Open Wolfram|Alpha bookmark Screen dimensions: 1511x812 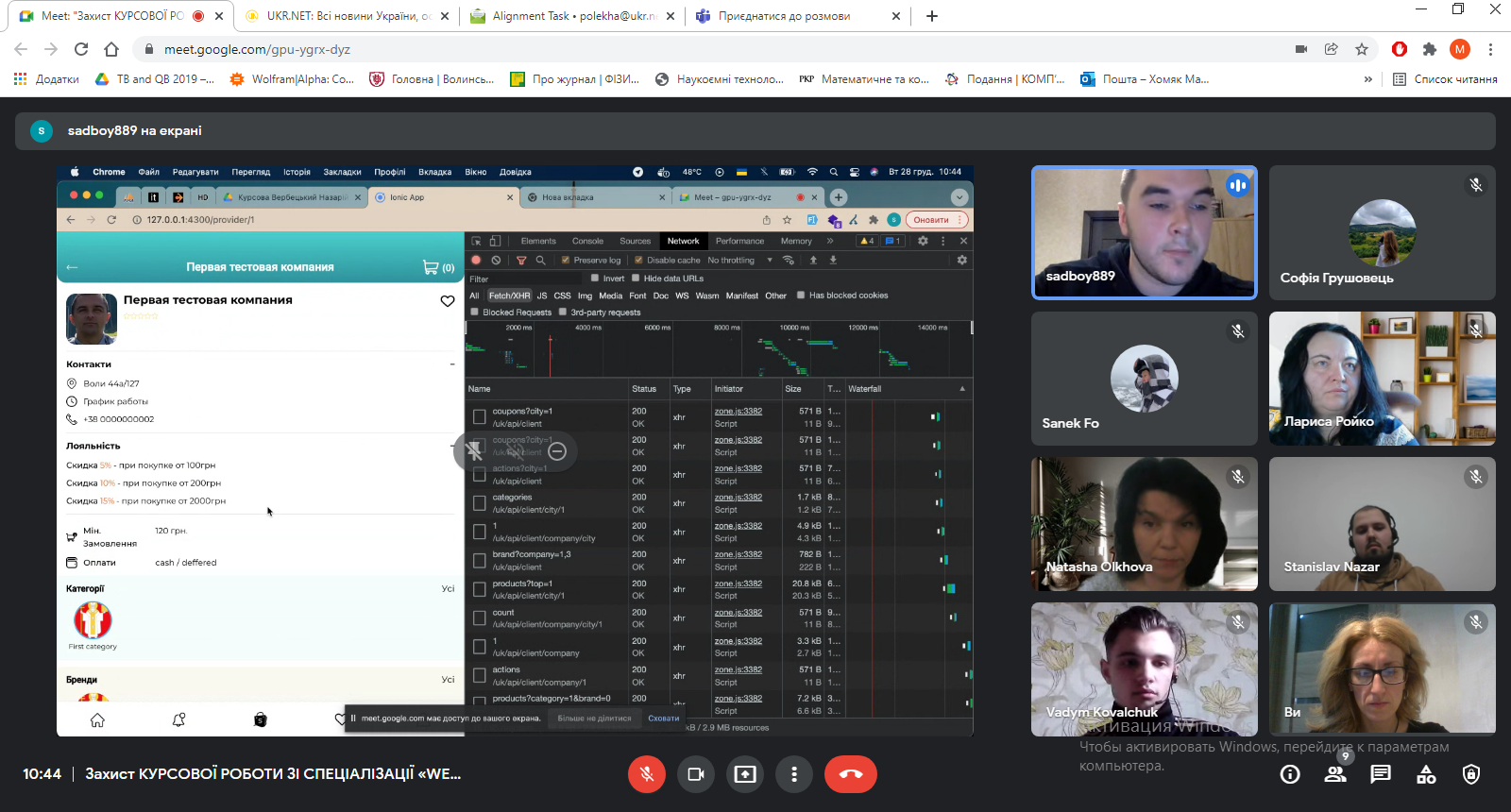[x=293, y=79]
